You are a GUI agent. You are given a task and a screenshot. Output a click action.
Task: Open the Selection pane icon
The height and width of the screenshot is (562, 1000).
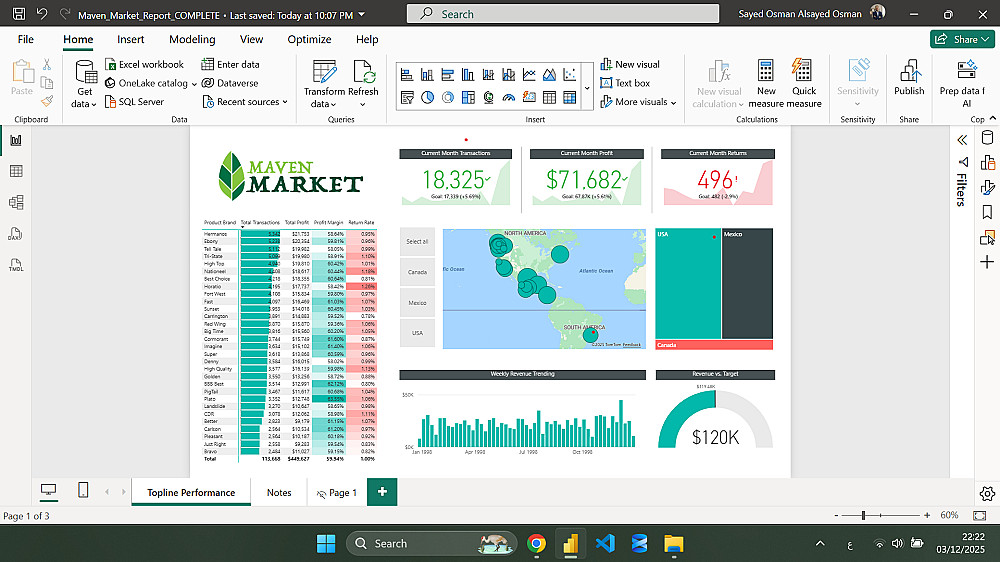[987, 238]
